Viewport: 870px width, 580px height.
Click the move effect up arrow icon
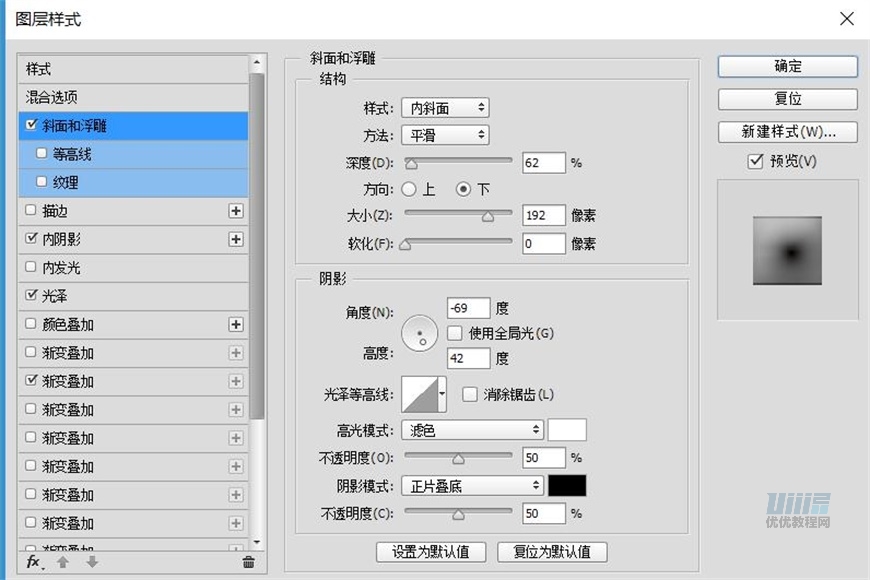[x=63, y=562]
